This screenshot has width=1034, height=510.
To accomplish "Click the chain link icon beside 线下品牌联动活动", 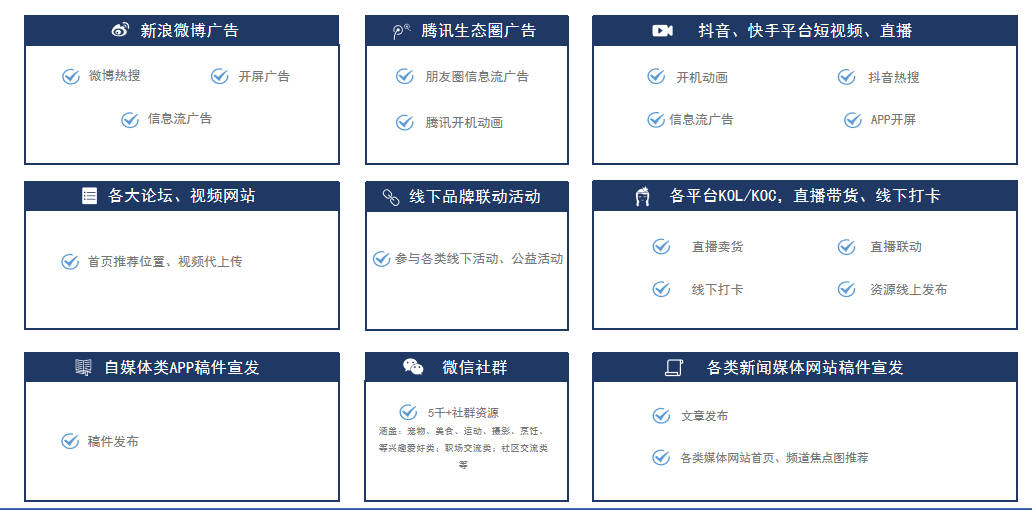I will [391, 197].
